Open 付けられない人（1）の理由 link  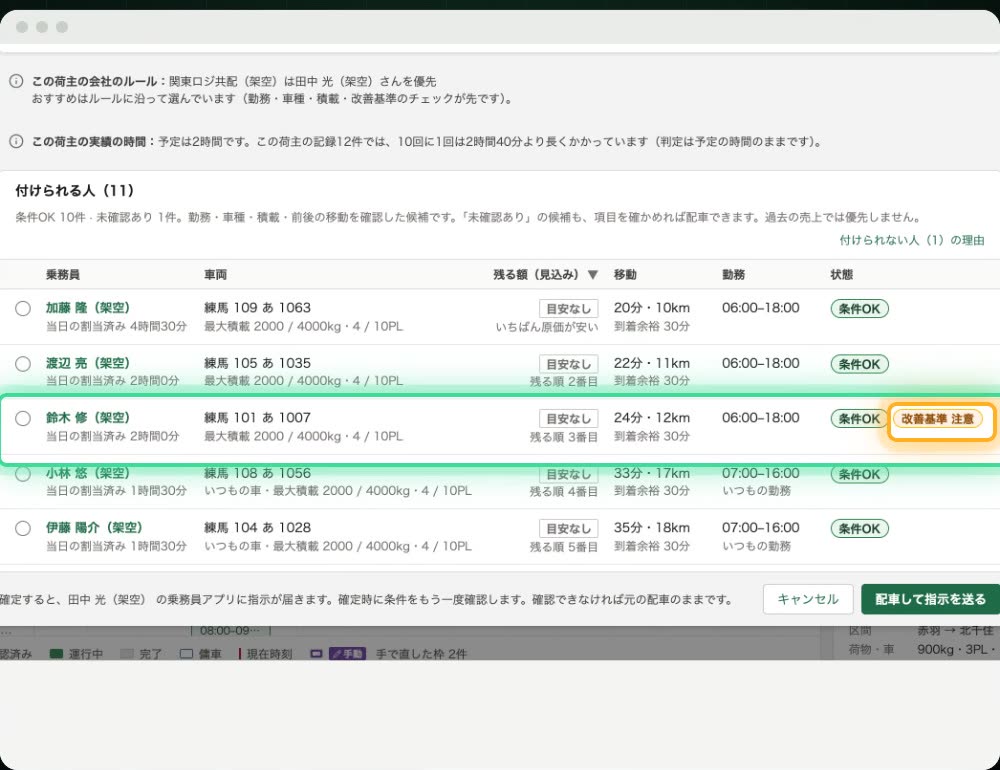click(911, 240)
